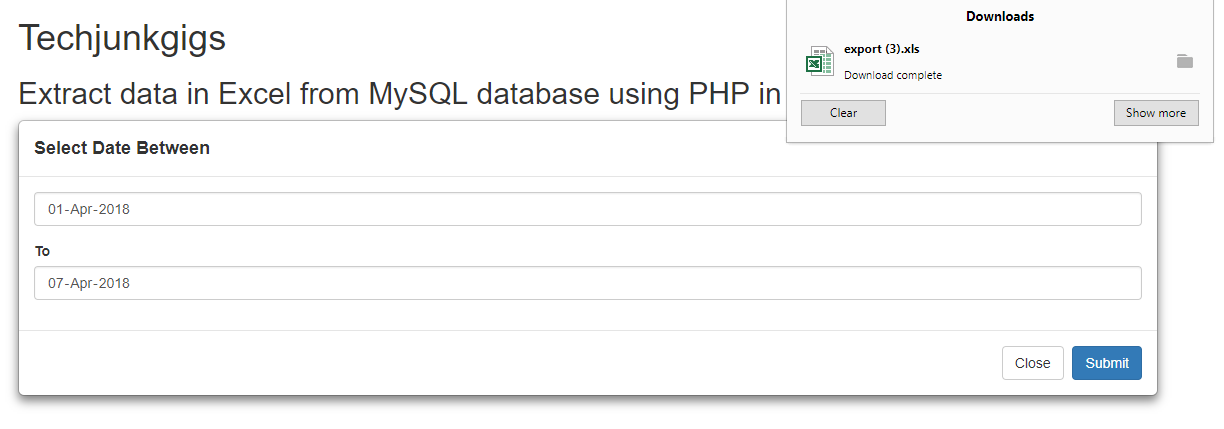
Task: Click the Download complete status text
Action: point(893,75)
